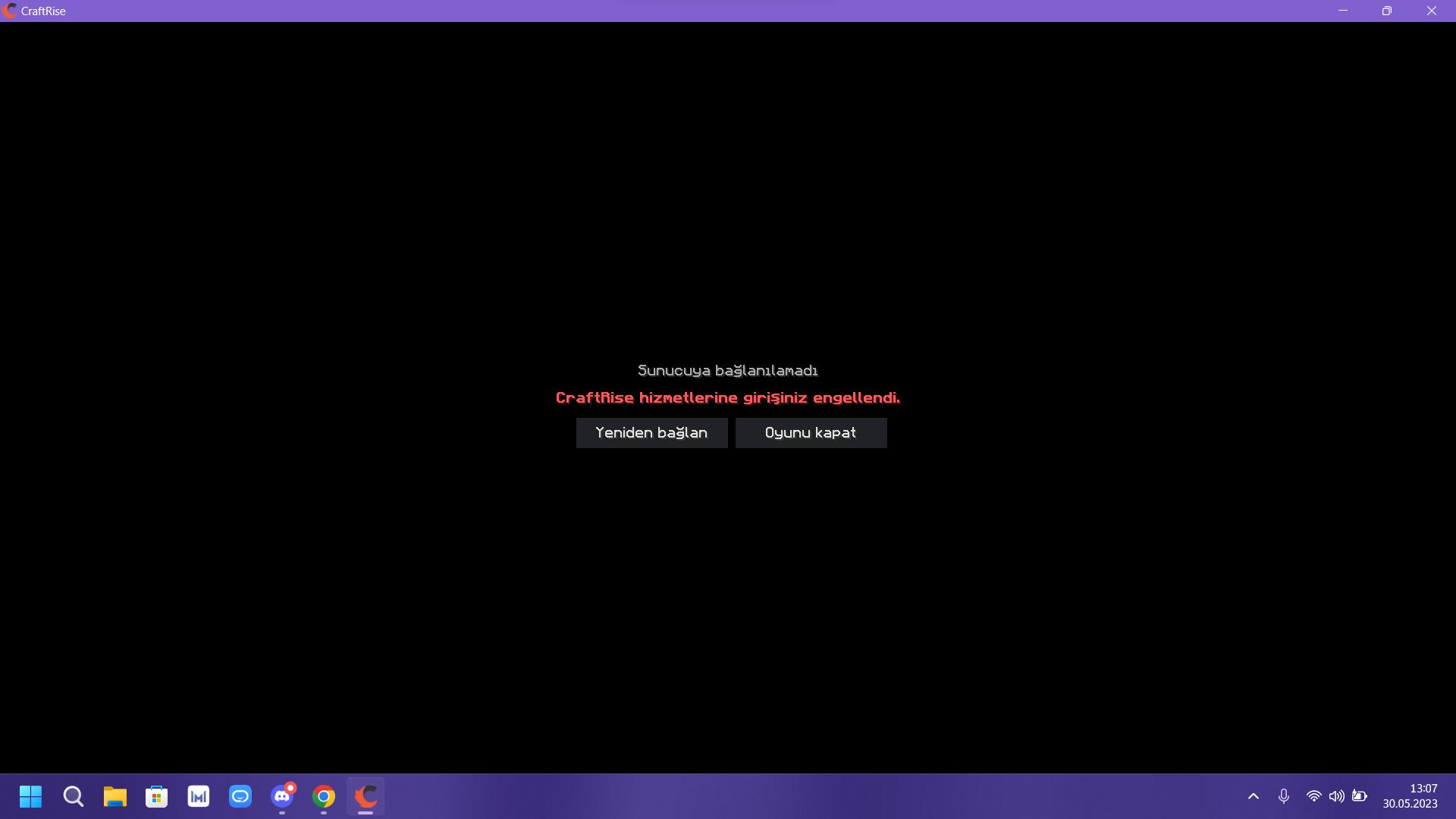The width and height of the screenshot is (1456, 819).
Task: Click the CraftRise logo in the title bar
Action: (10, 11)
